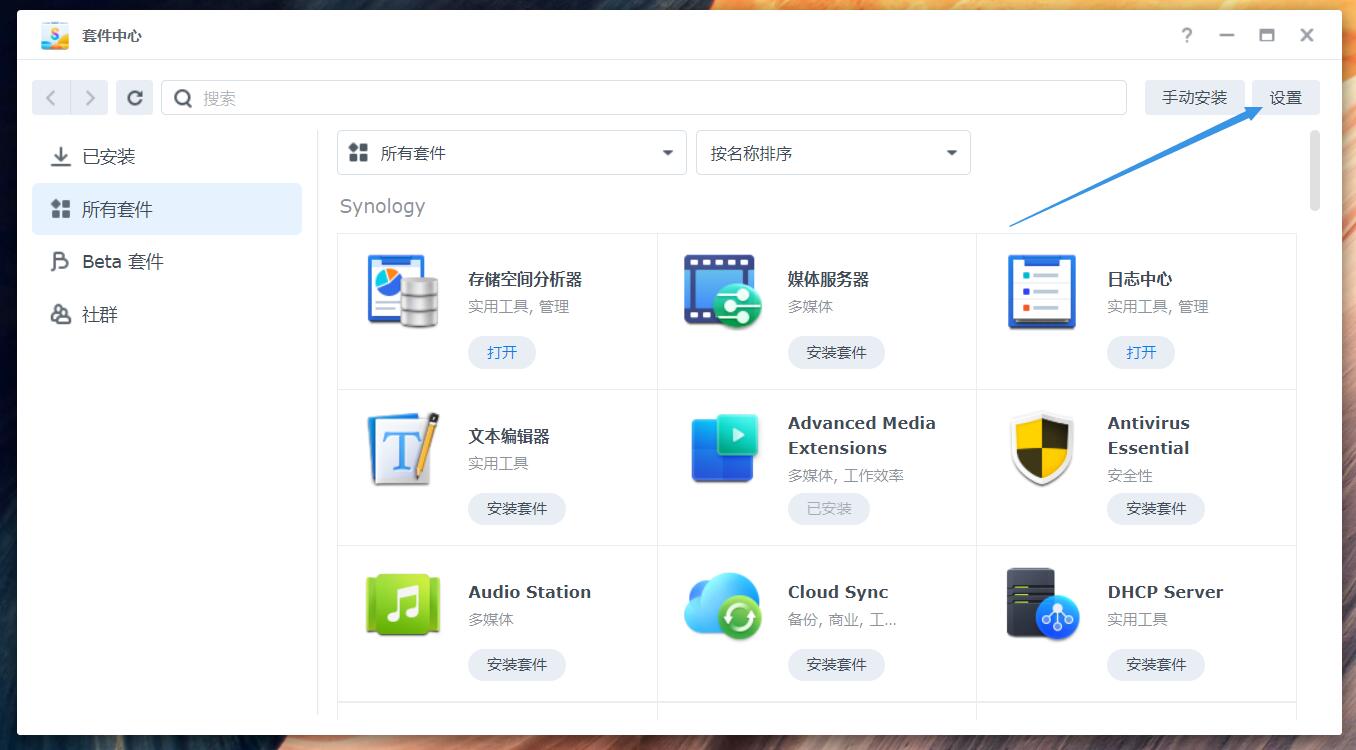Click the 日志中心 package title
Screen dimensions: 1356x750
coord(1140,279)
